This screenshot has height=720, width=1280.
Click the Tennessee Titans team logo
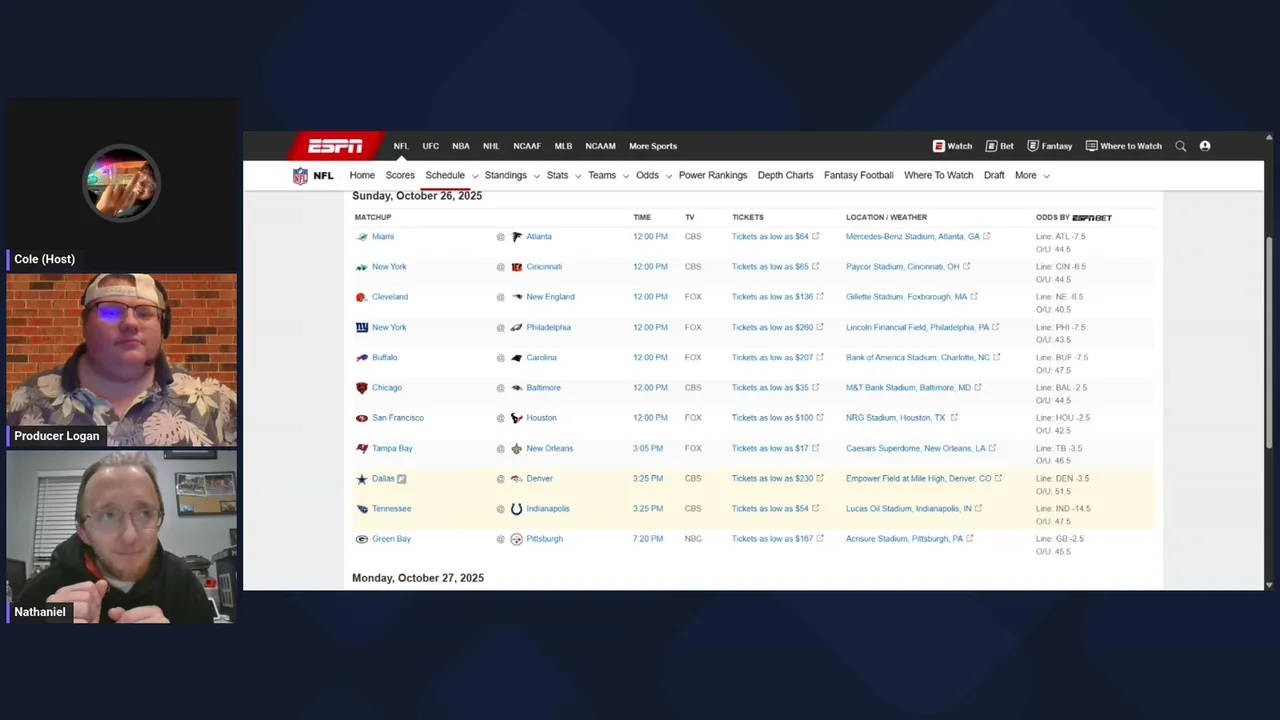click(x=362, y=509)
